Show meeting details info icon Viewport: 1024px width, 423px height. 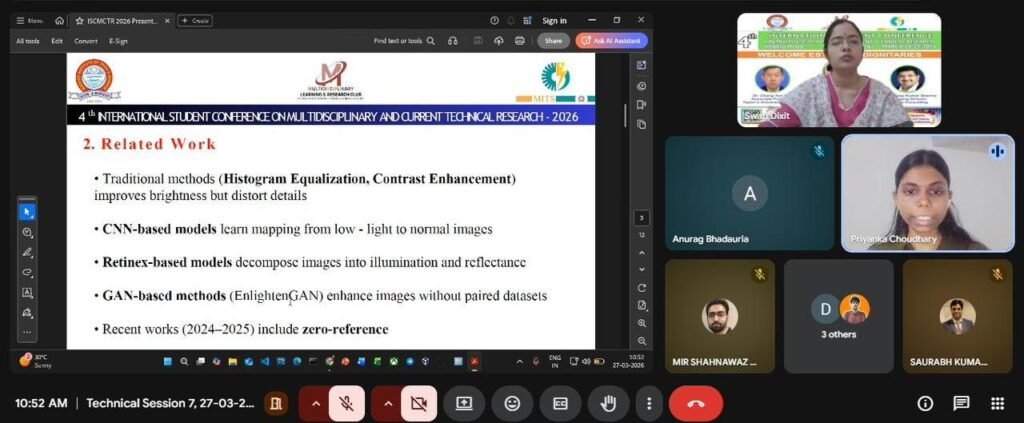(x=925, y=403)
